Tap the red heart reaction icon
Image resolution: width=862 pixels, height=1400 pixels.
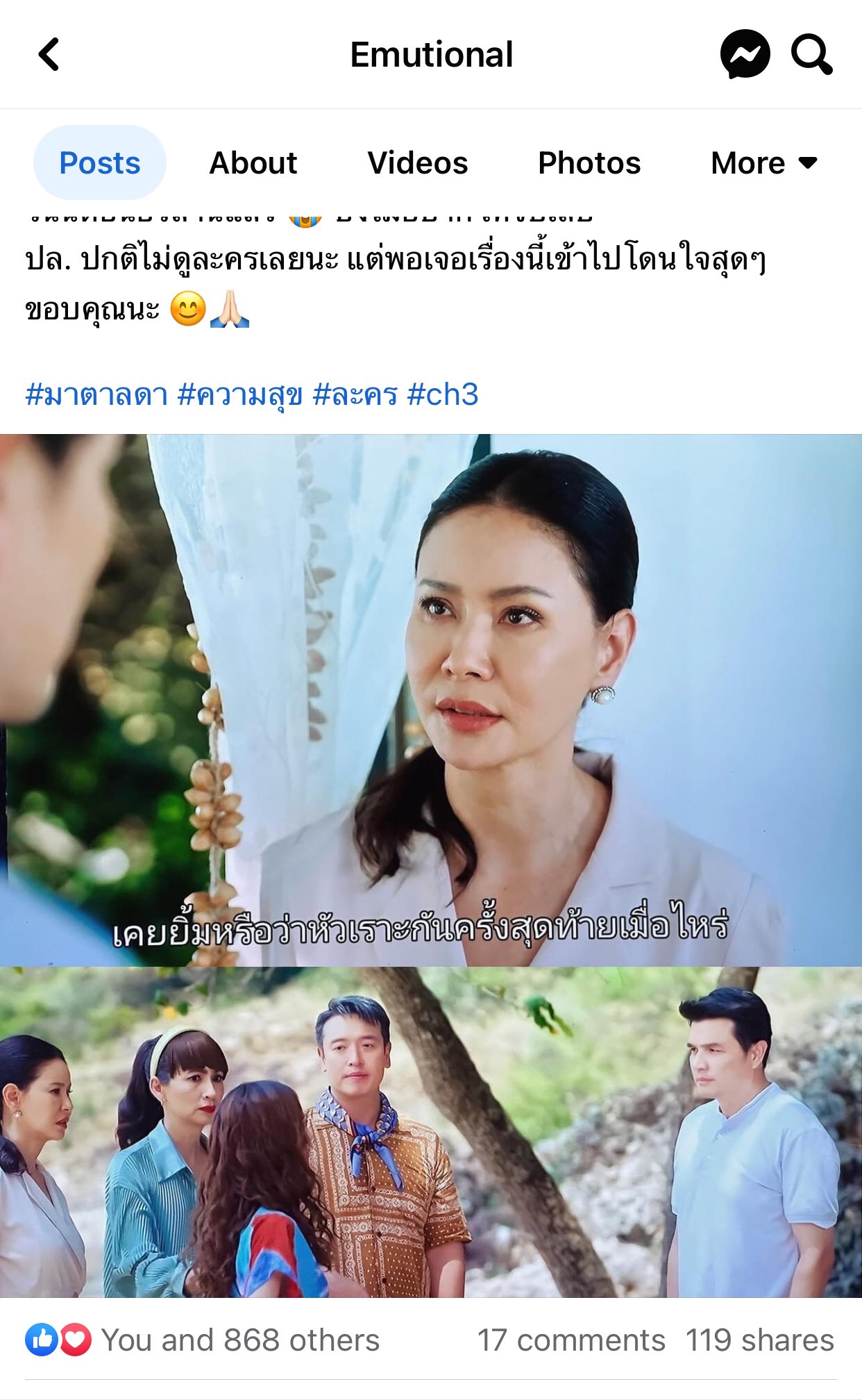pos(75,1340)
